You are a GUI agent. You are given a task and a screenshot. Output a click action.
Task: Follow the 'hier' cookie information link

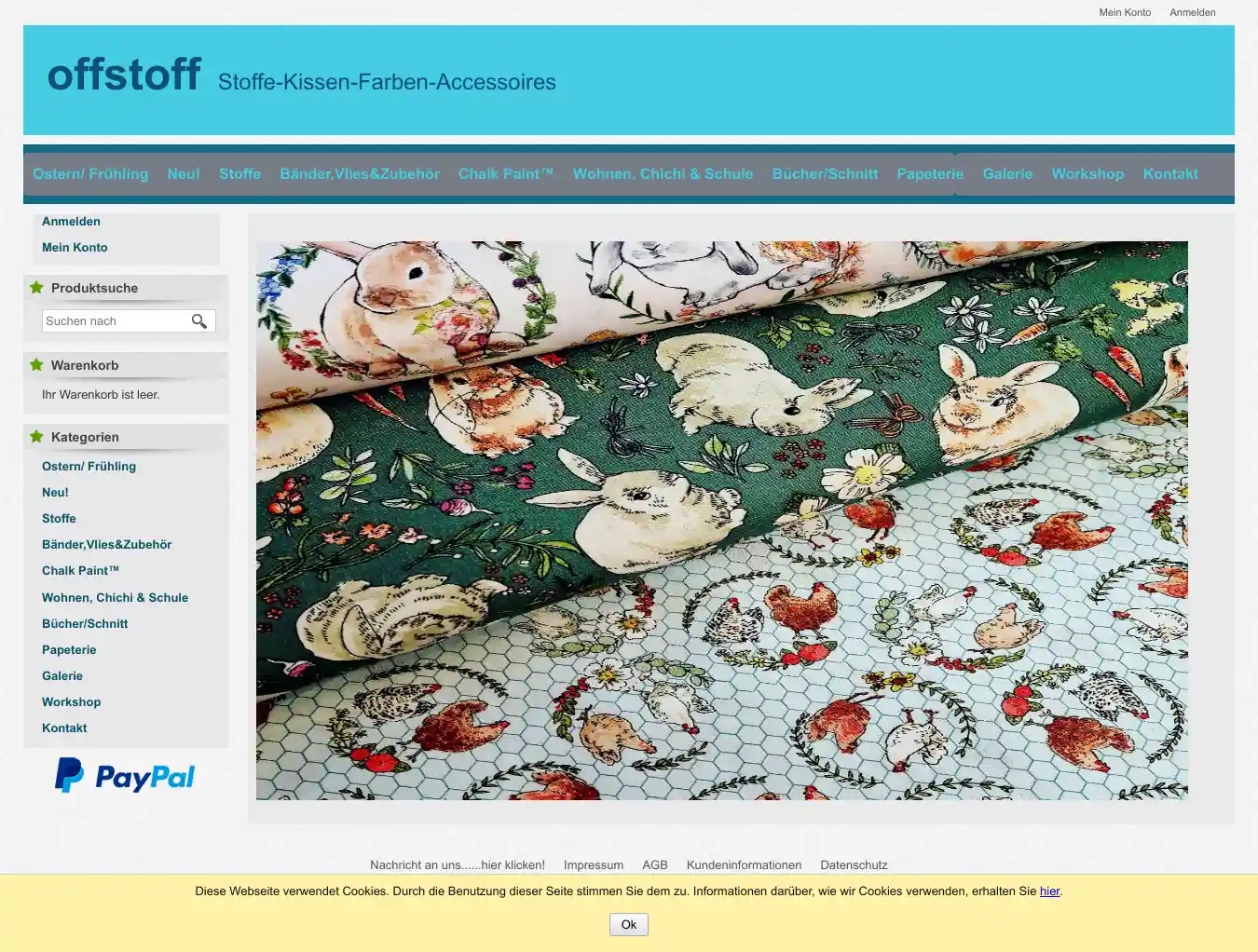pos(1049,891)
